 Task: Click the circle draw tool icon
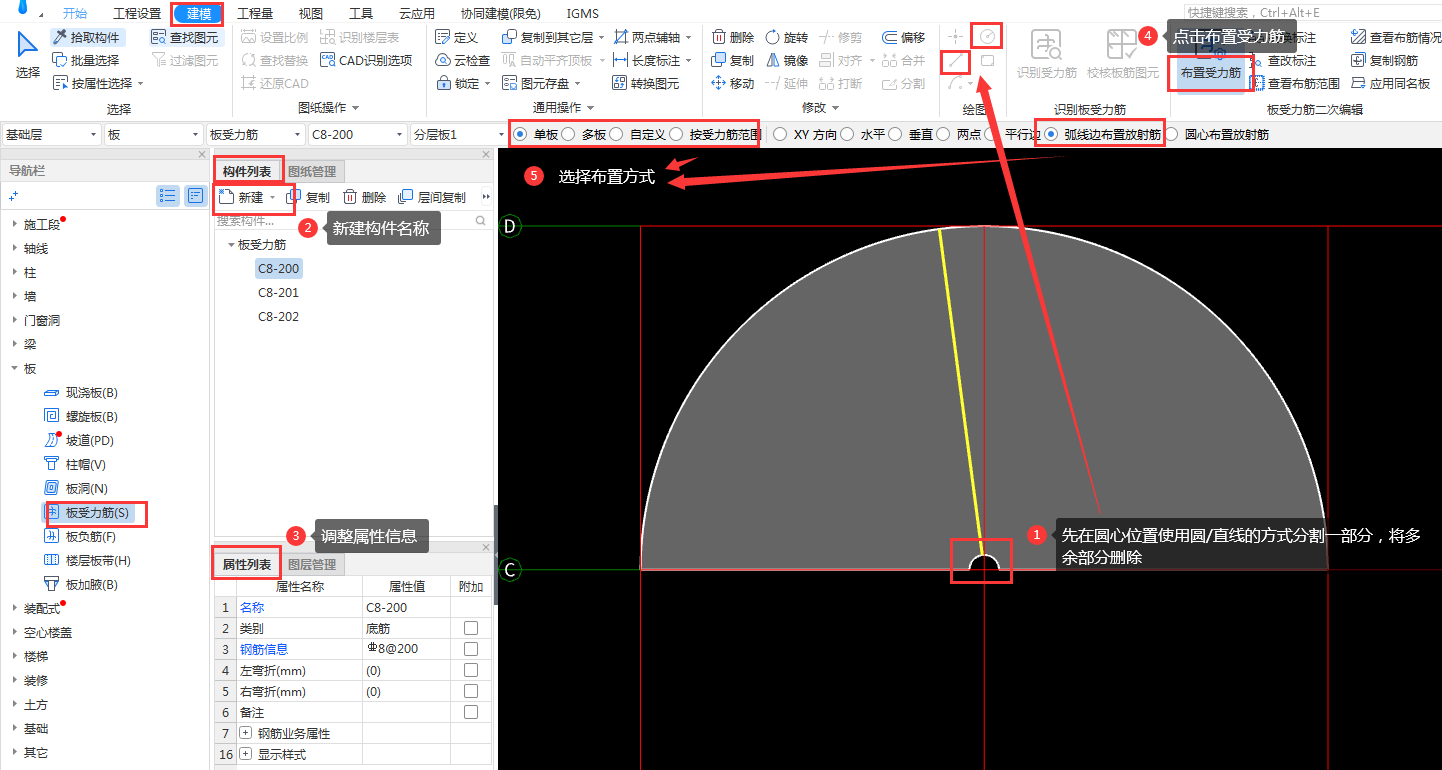pos(987,36)
